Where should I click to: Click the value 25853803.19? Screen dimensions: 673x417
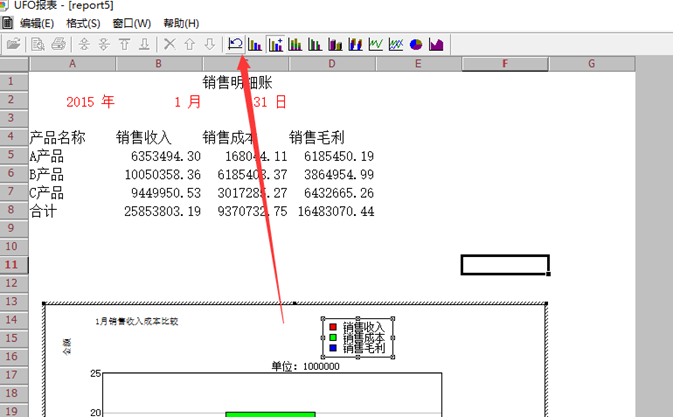[163, 212]
